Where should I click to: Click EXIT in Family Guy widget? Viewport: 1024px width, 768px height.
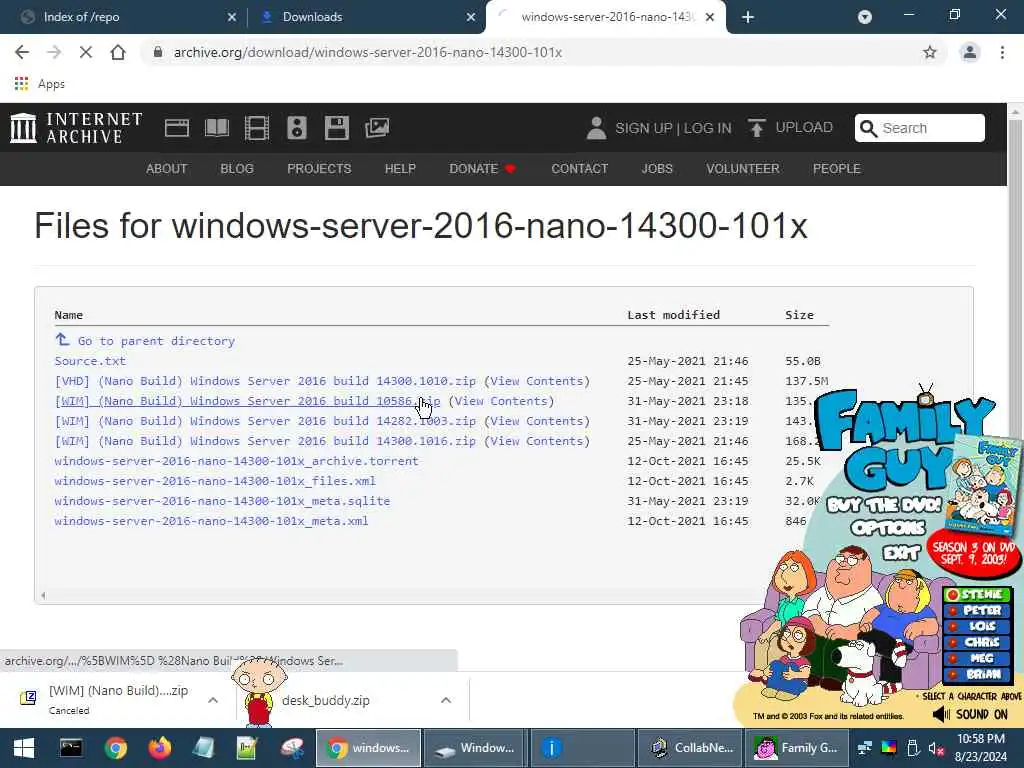point(901,553)
